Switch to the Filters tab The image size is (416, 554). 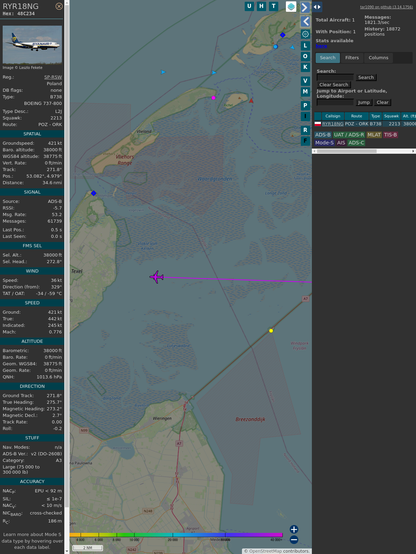352,58
